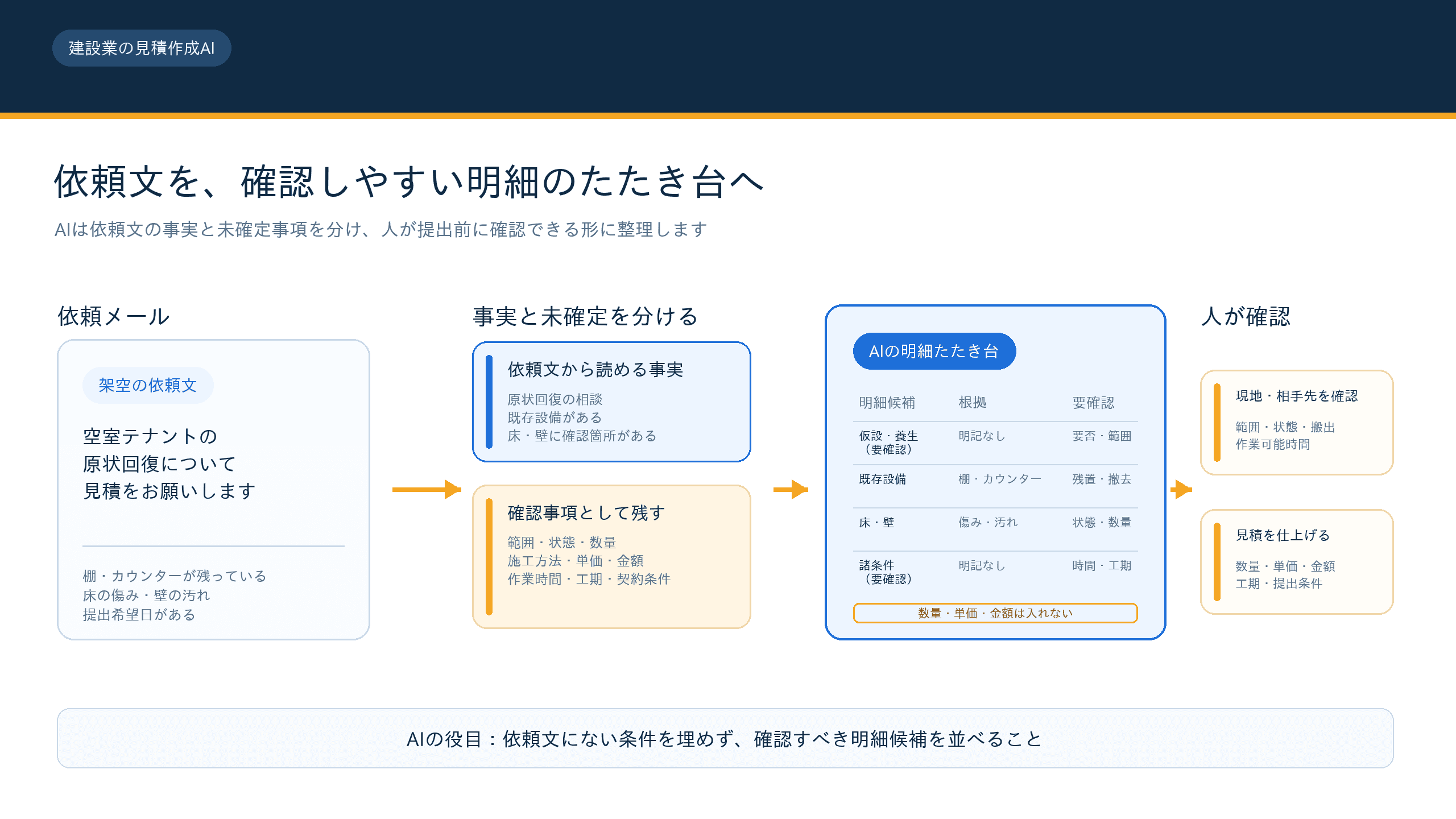The image size is (1456, 819).
Task: Click the line 作業時間・工期・契約条件
Action: (x=589, y=579)
